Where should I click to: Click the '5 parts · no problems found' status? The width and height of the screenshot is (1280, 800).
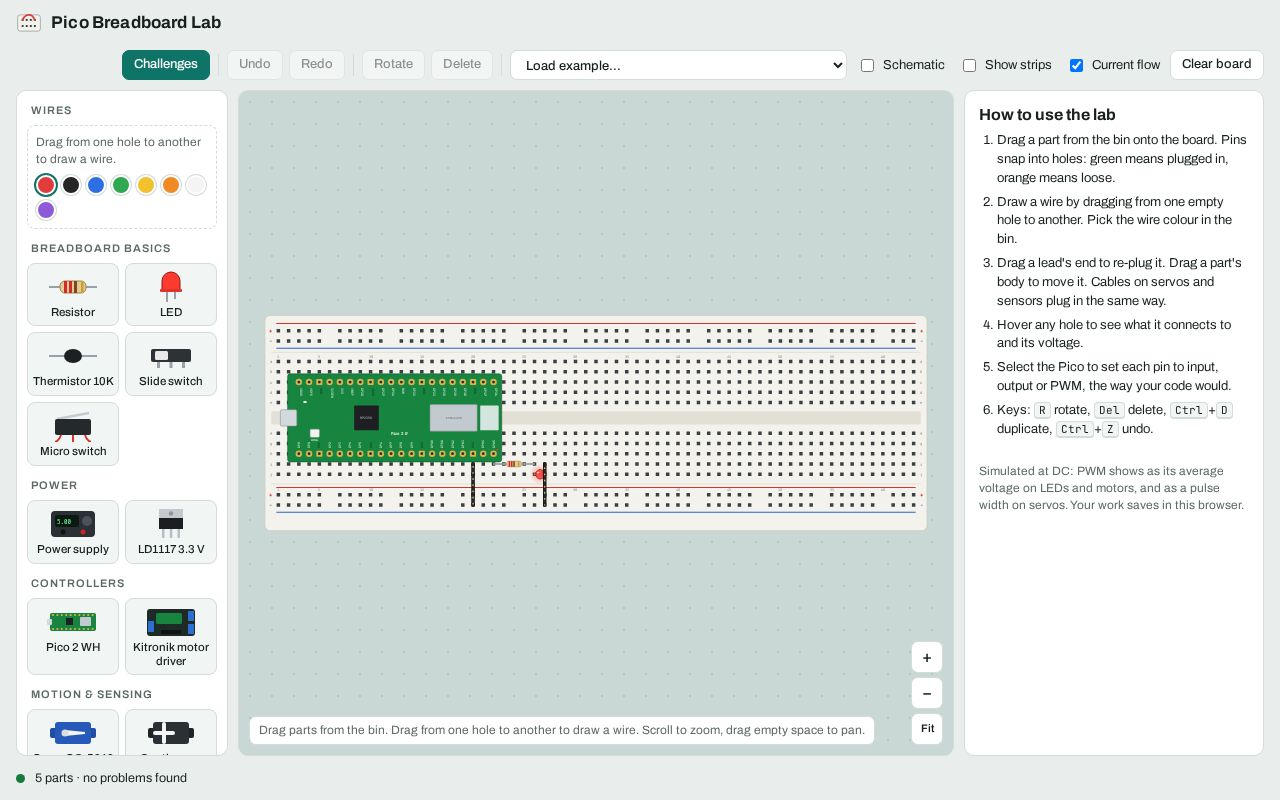(x=111, y=778)
